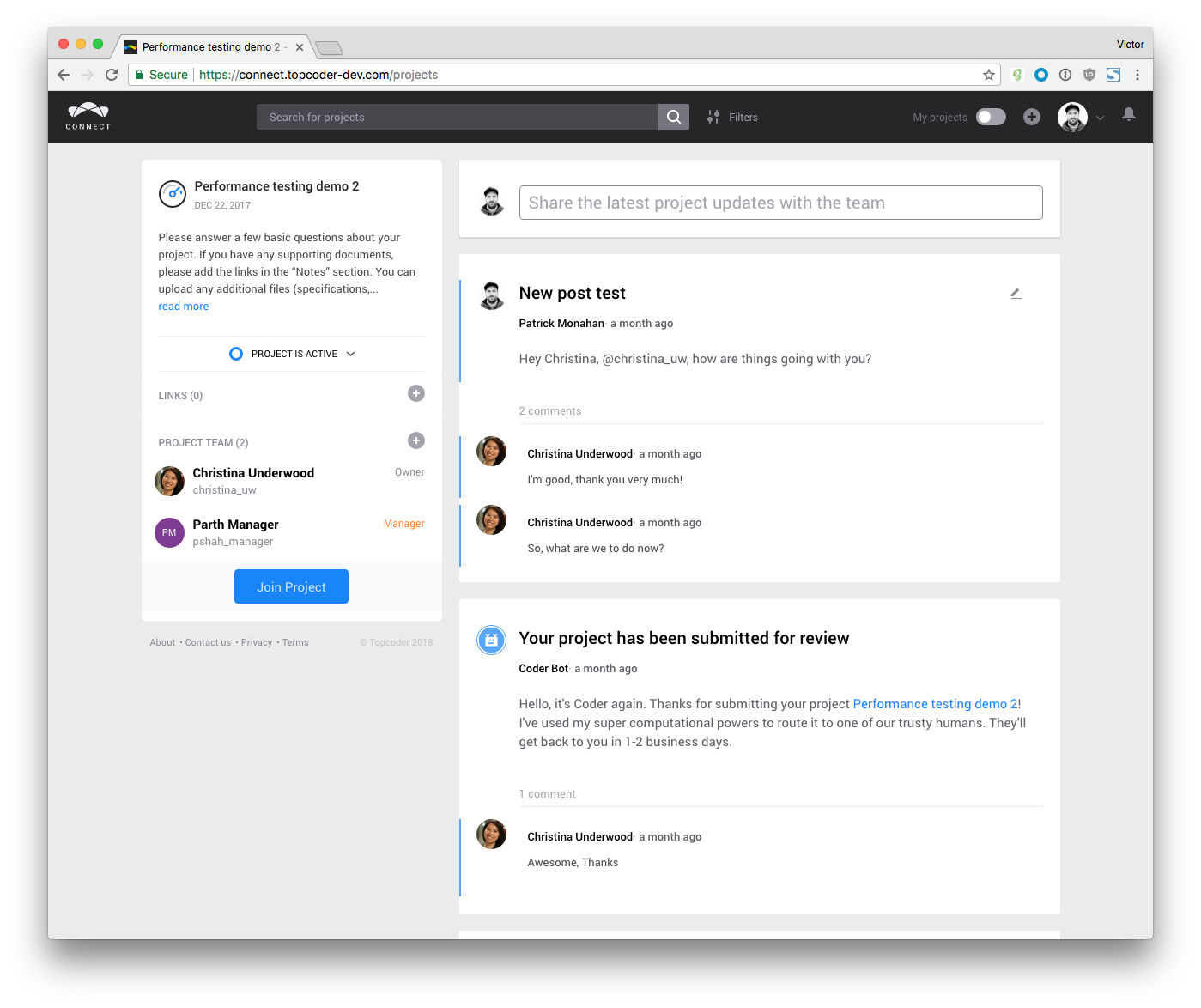Image resolution: width=1201 pixels, height=1008 pixels.
Task: Click the Parth Manager name
Action: click(235, 525)
